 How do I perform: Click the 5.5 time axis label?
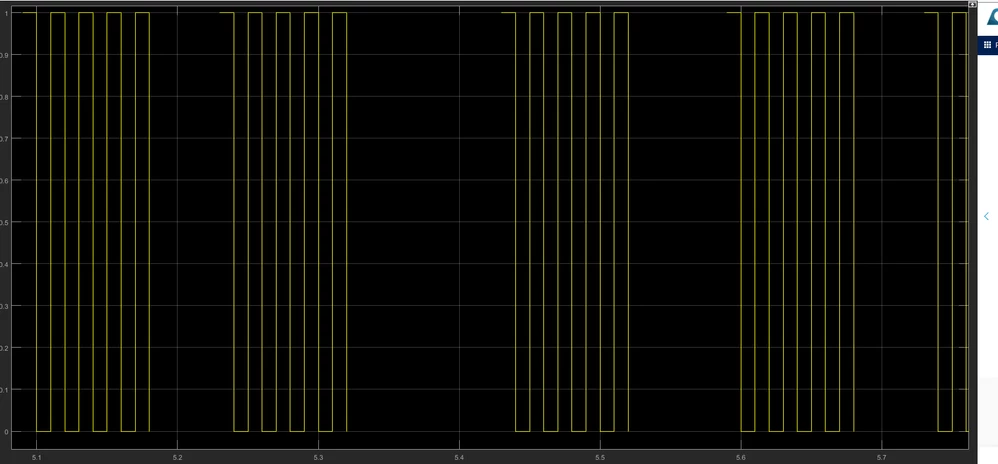coord(600,458)
